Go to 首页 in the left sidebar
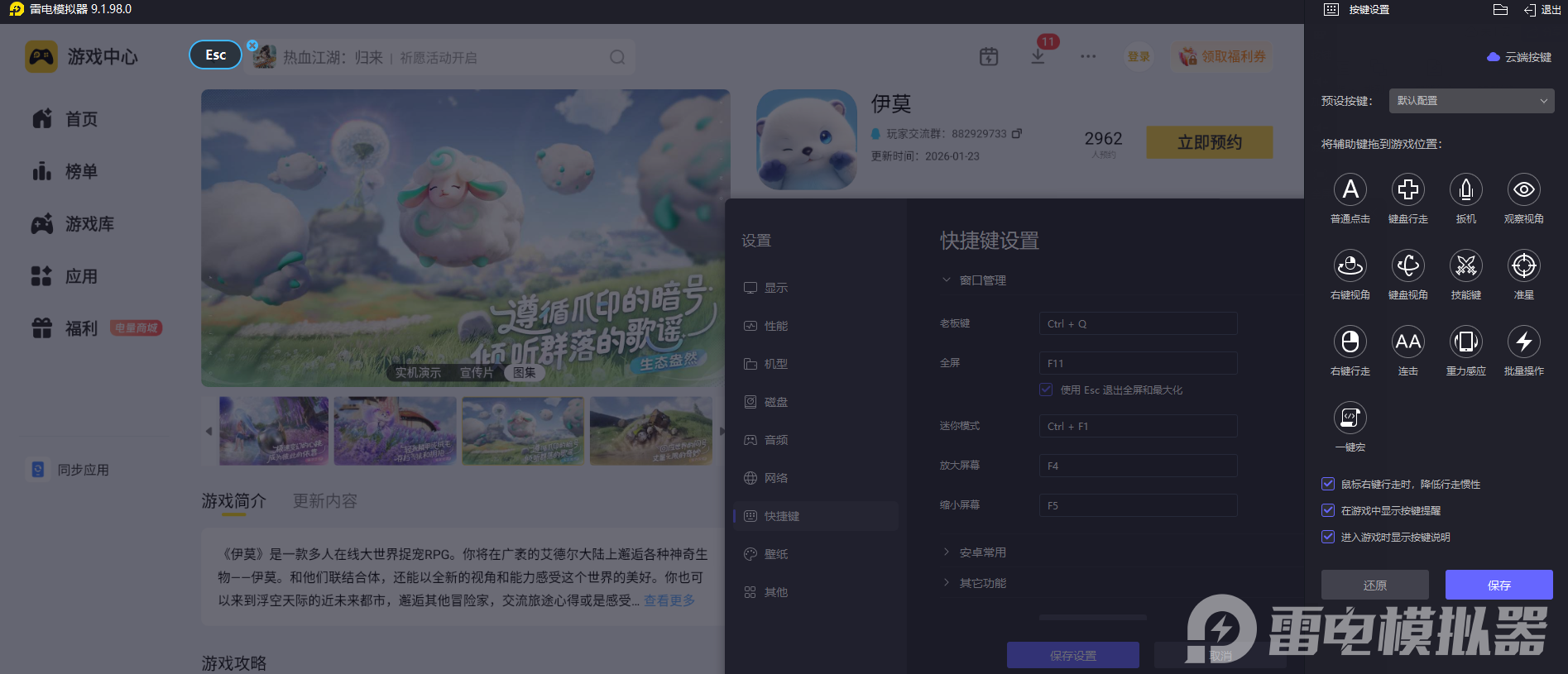 [x=65, y=119]
